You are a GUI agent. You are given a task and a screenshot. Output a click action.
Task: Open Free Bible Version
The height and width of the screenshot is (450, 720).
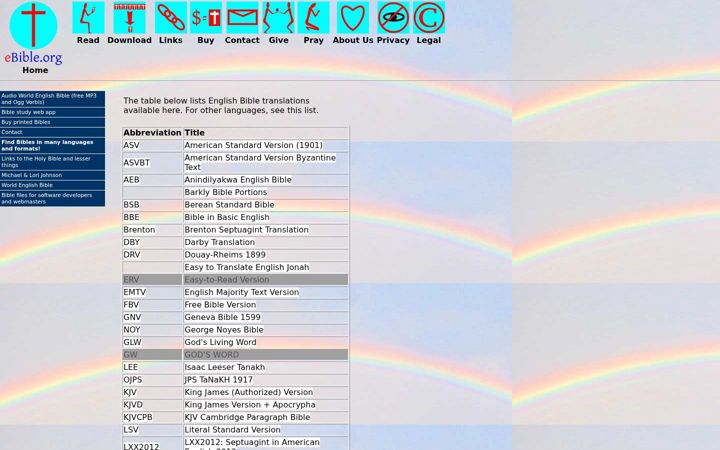[220, 305]
